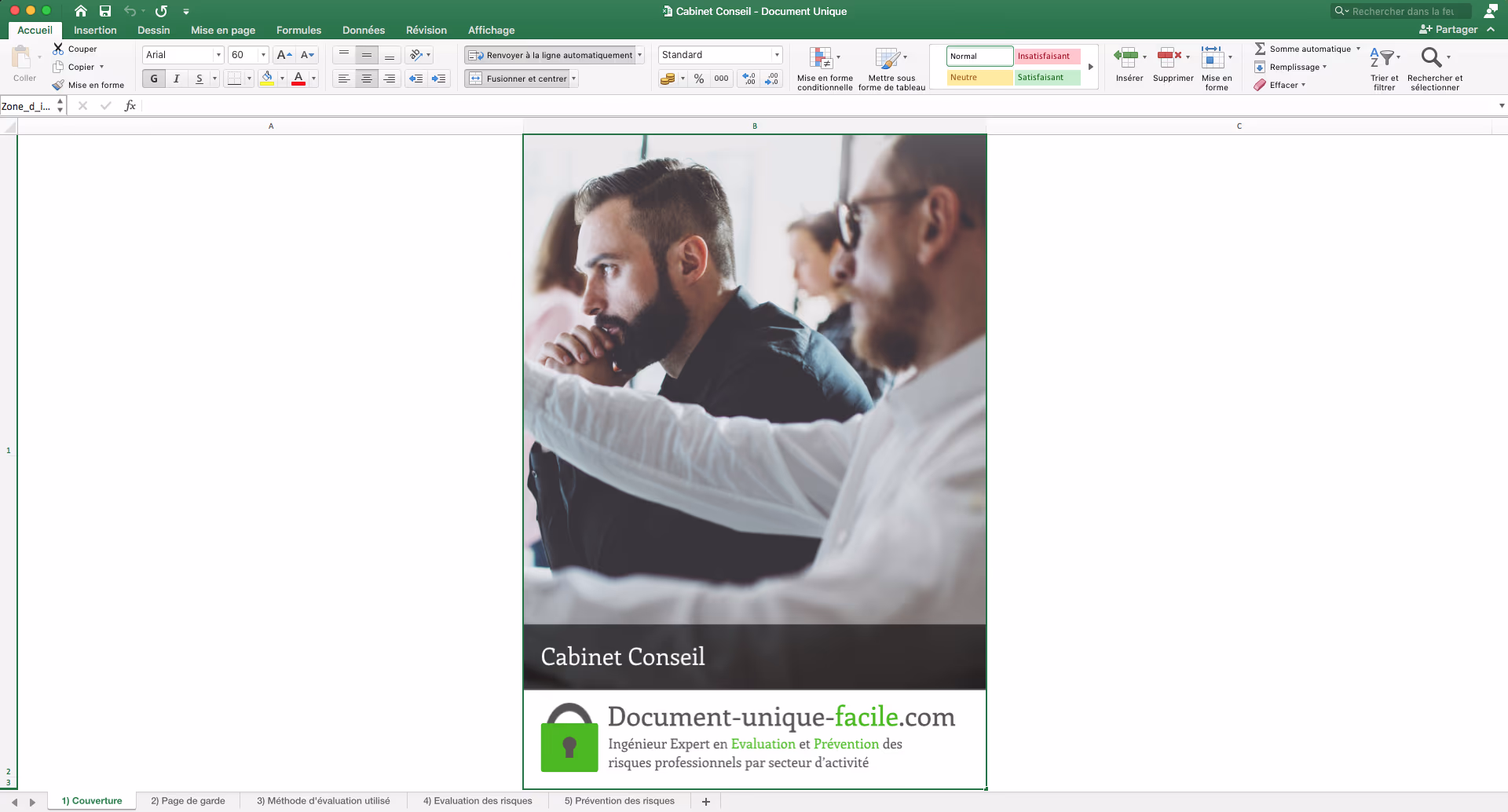Toggle italic formatting
This screenshot has height=812, width=1508.
coord(177,79)
